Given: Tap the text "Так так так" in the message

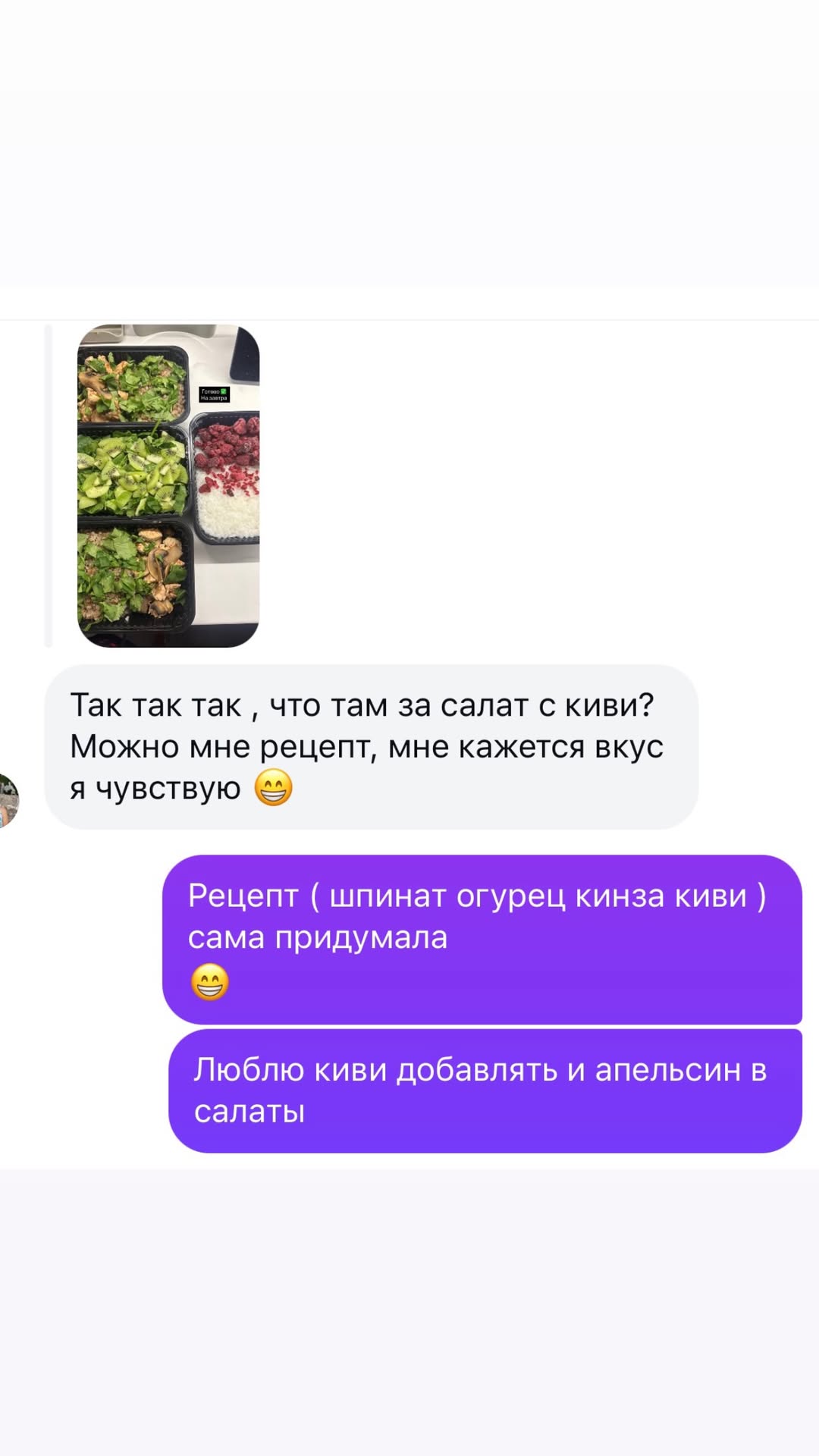Looking at the screenshot, I should click(x=155, y=705).
